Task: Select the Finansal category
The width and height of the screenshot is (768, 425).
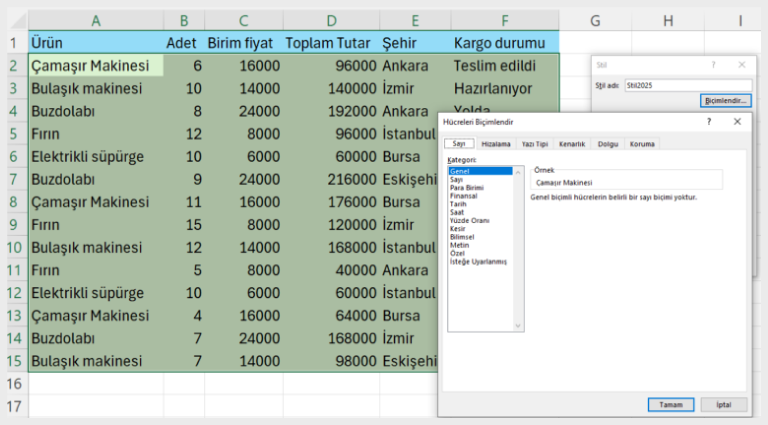Action: click(x=480, y=196)
